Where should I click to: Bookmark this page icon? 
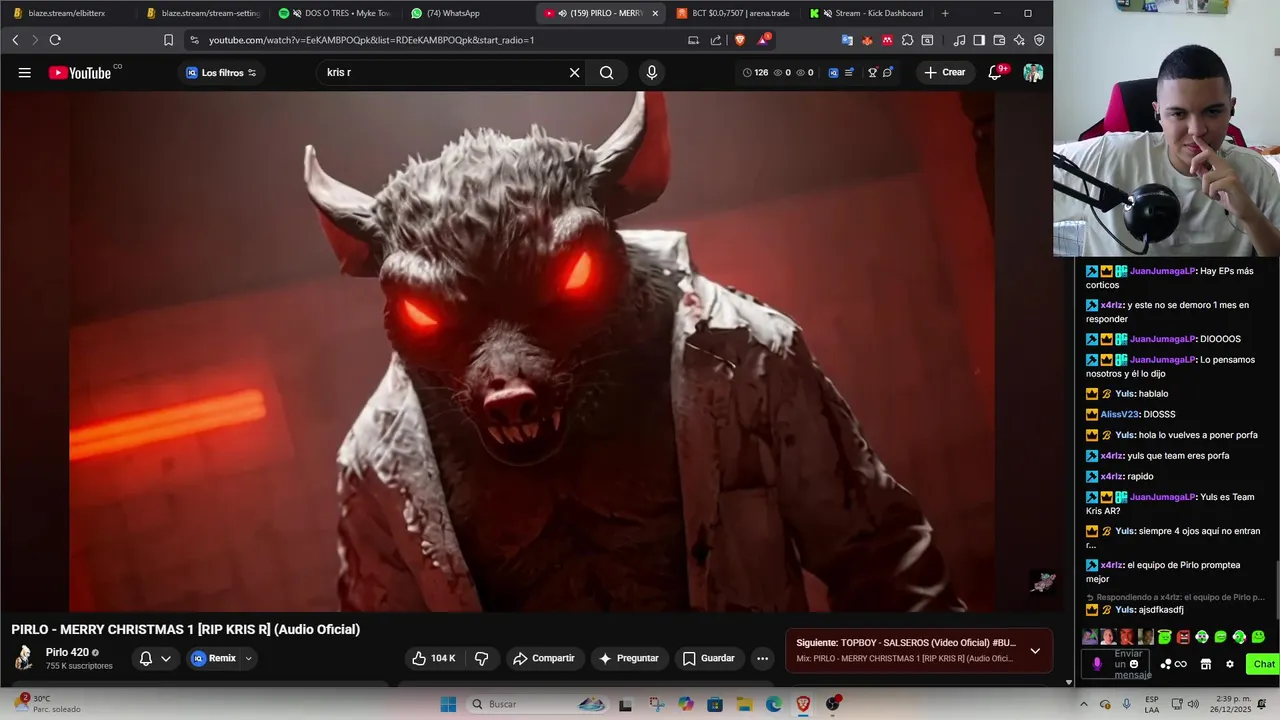coord(168,40)
